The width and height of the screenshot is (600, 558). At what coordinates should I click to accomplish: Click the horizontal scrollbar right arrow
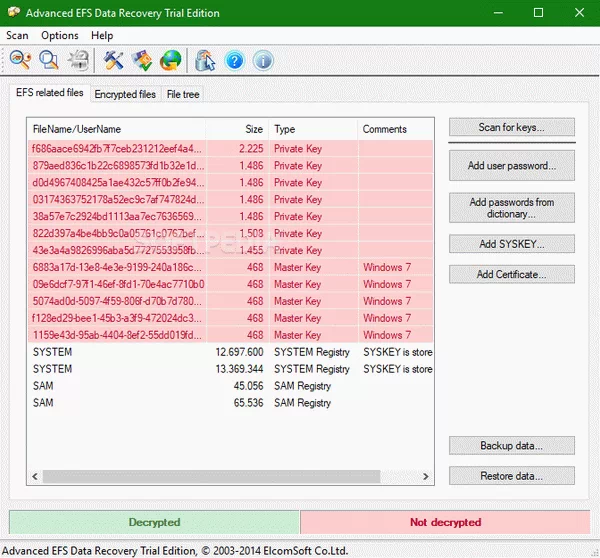(426, 476)
